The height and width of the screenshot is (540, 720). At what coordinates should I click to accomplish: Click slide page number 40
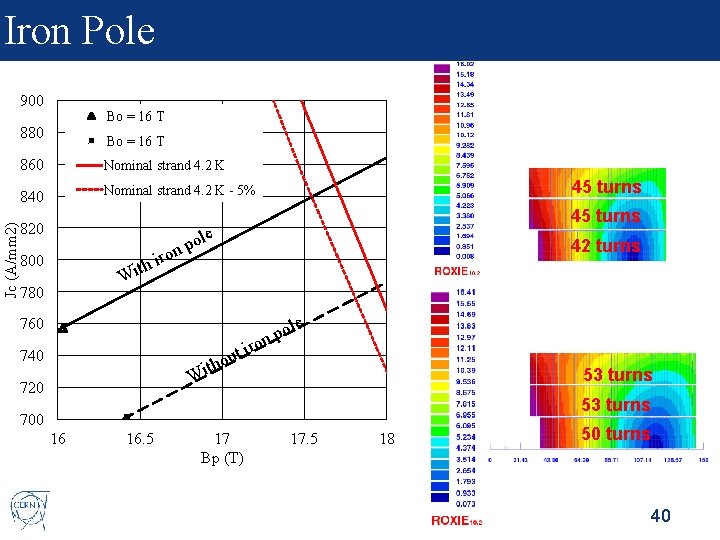(x=660, y=515)
